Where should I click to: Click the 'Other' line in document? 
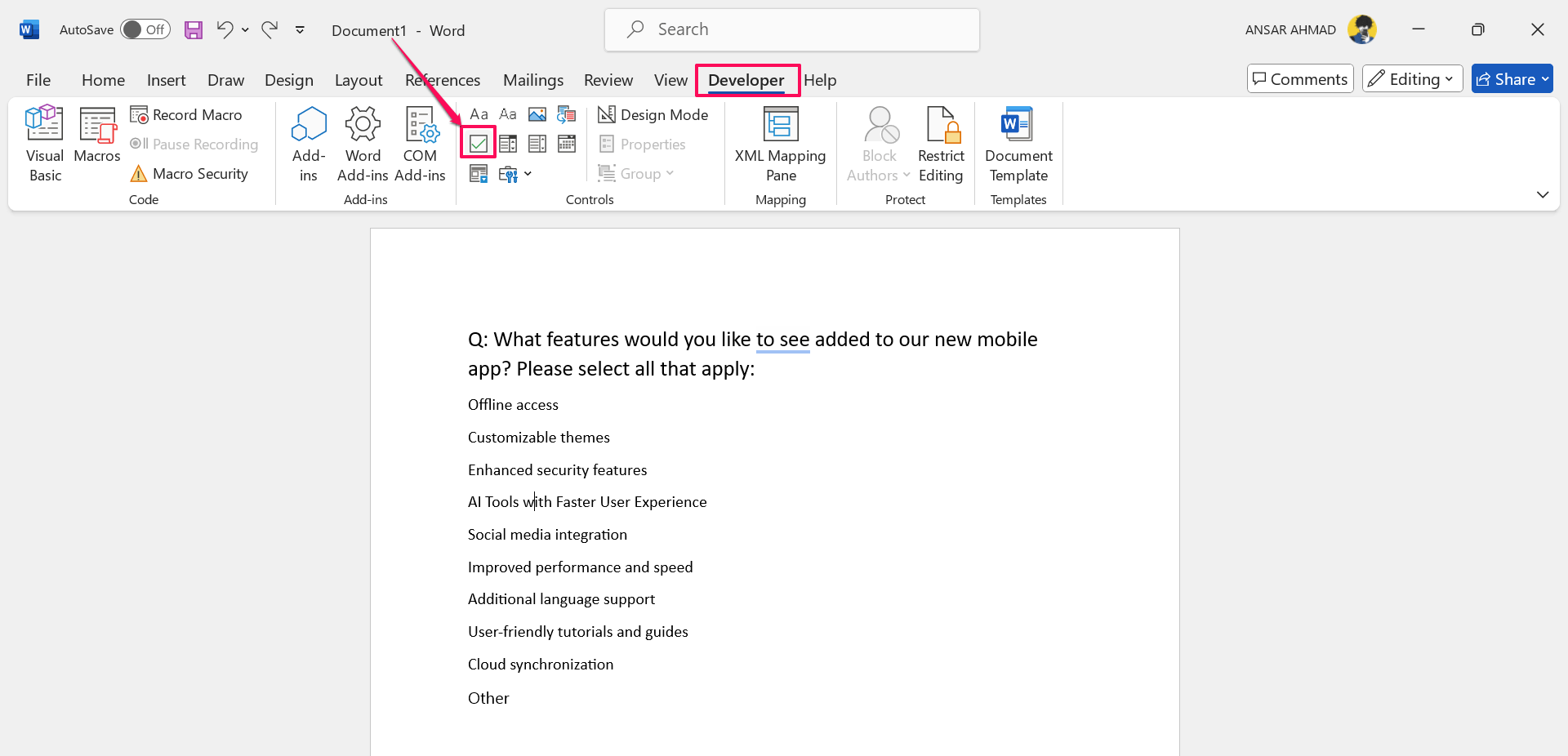[488, 698]
